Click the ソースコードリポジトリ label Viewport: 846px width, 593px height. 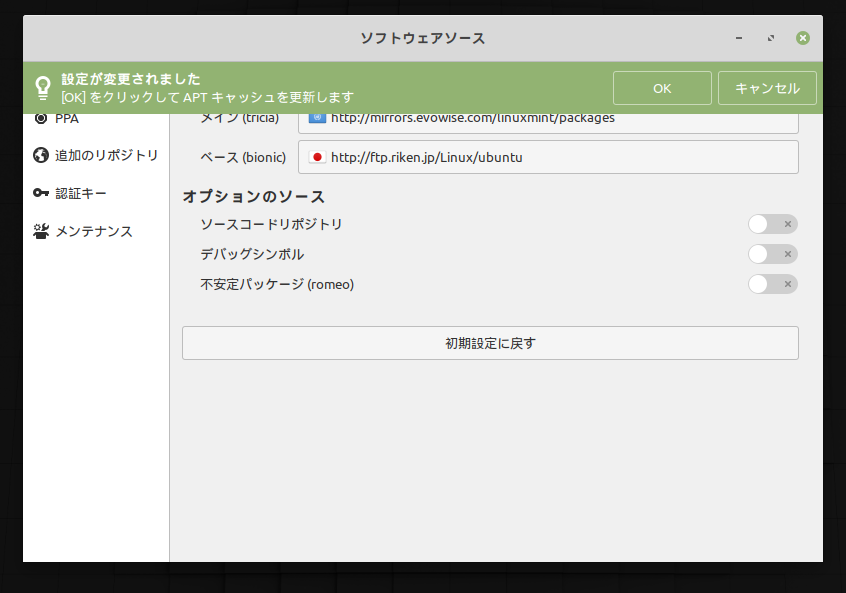coord(271,224)
